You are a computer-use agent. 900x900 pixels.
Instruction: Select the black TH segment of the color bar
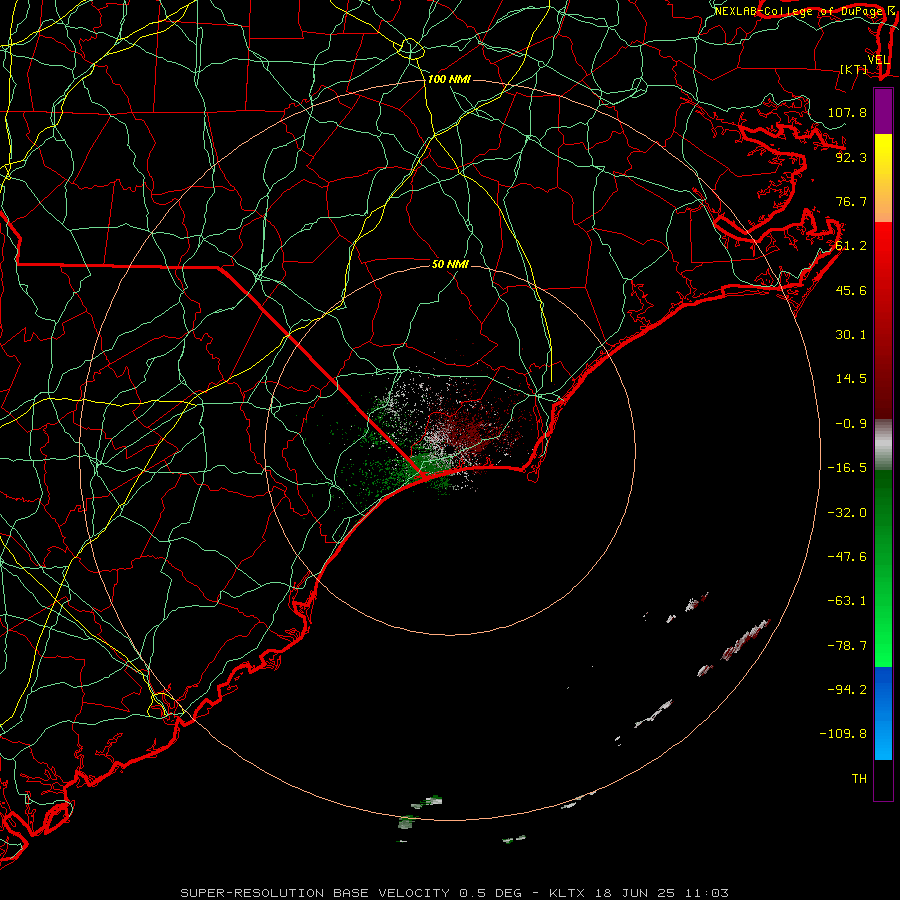pos(883,780)
